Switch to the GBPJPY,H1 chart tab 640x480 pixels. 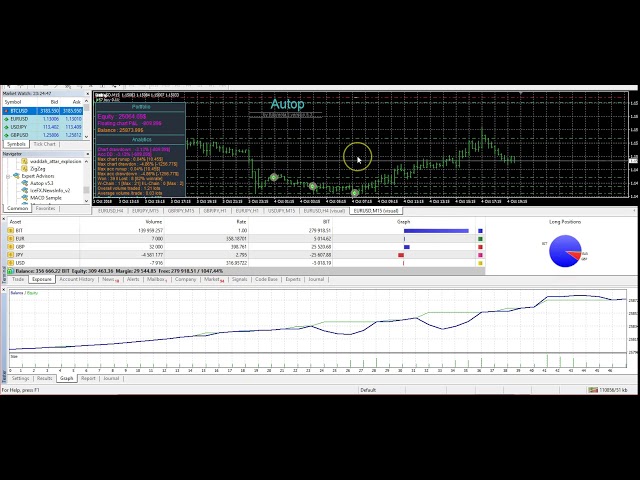coord(214,211)
